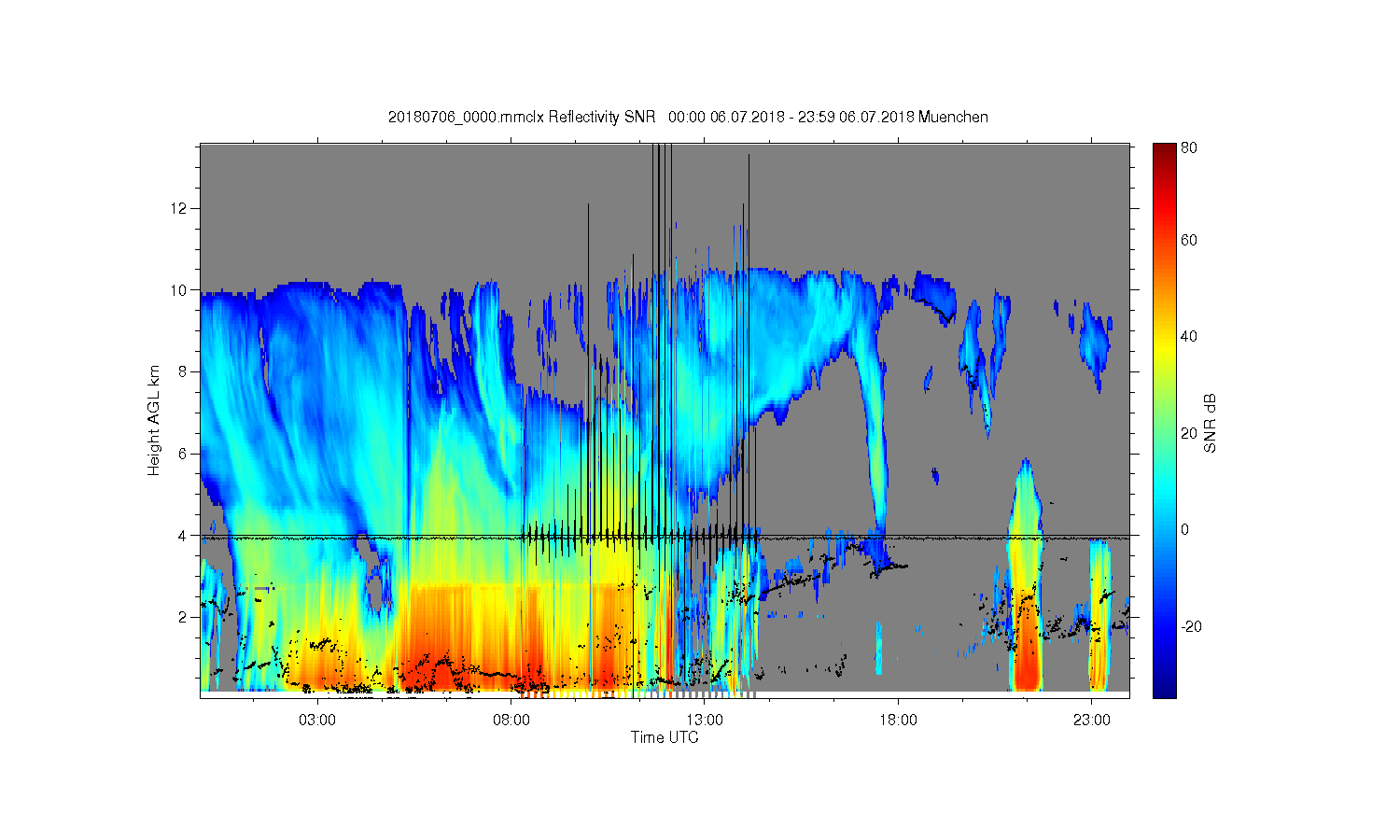Click the '6' height tick label
Viewport: 1400px width, 840px height.
(183, 454)
